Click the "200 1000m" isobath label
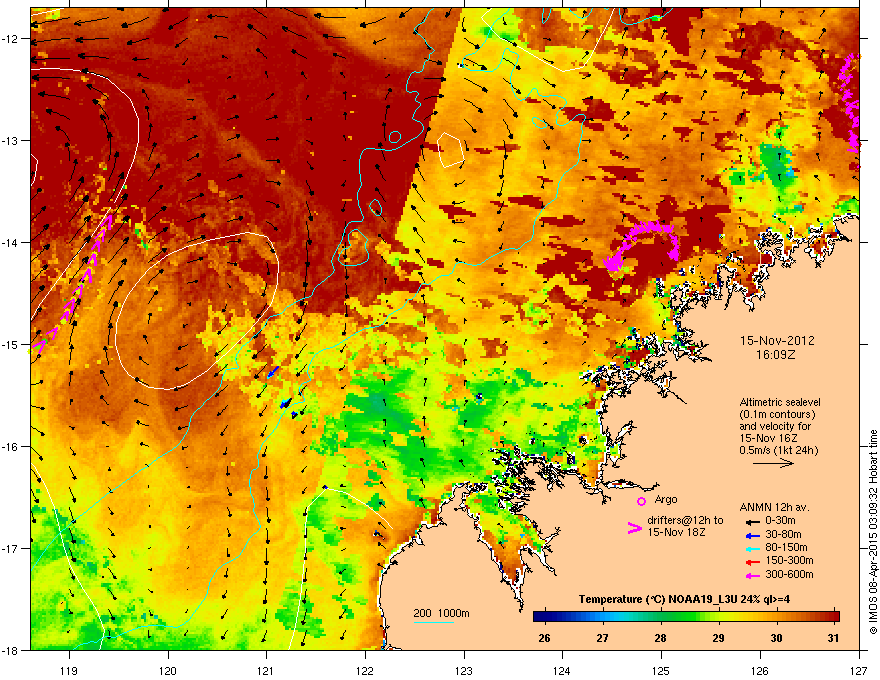 click(x=441, y=613)
